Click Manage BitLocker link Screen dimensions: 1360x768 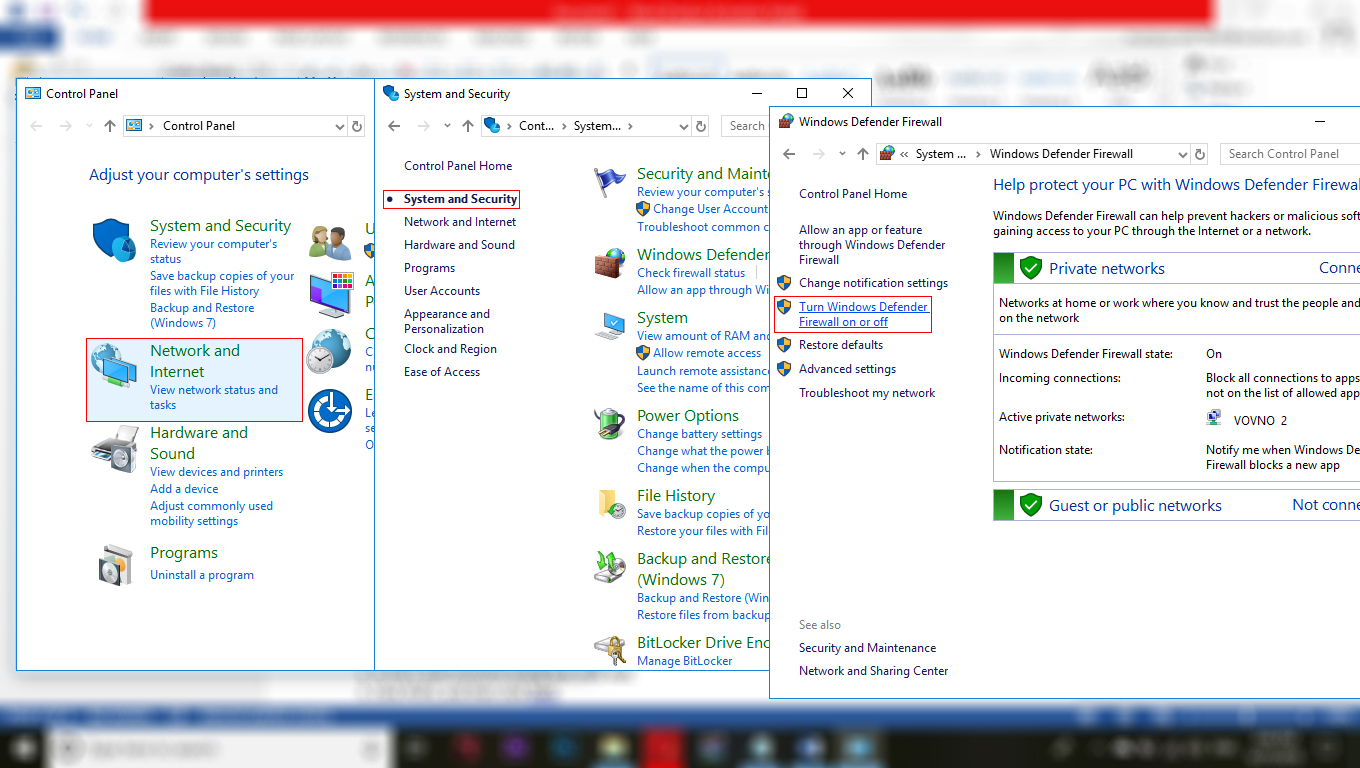pyautogui.click(x=685, y=661)
